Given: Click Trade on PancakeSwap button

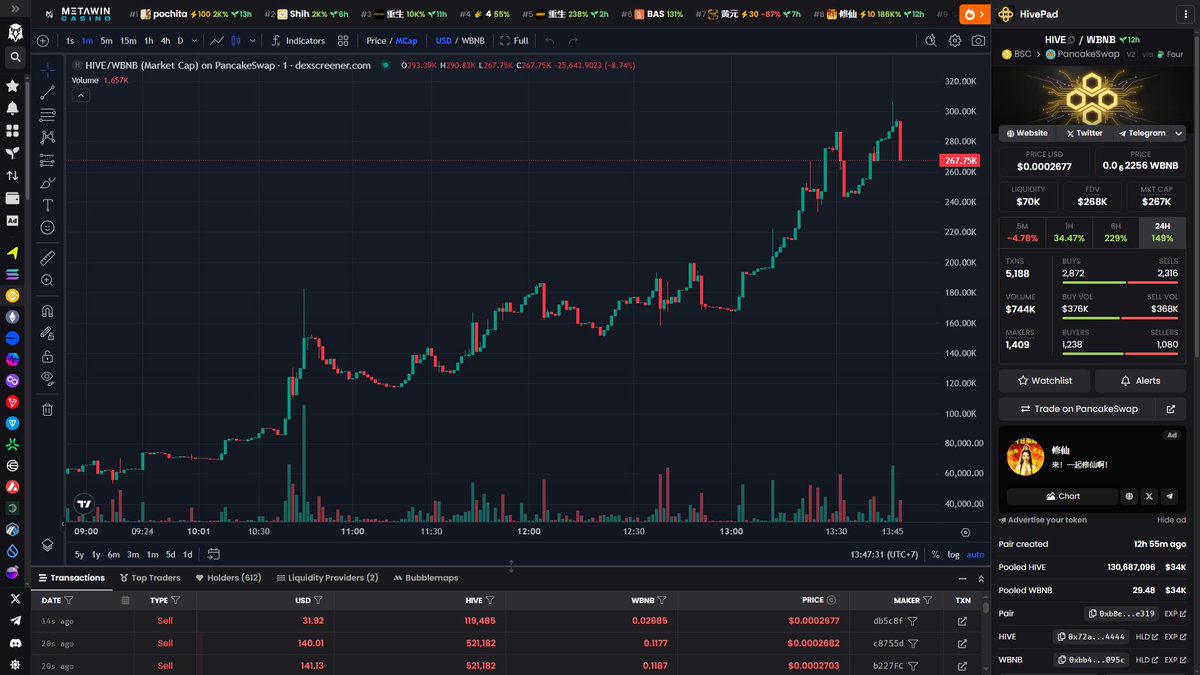Looking at the screenshot, I should coord(1078,409).
